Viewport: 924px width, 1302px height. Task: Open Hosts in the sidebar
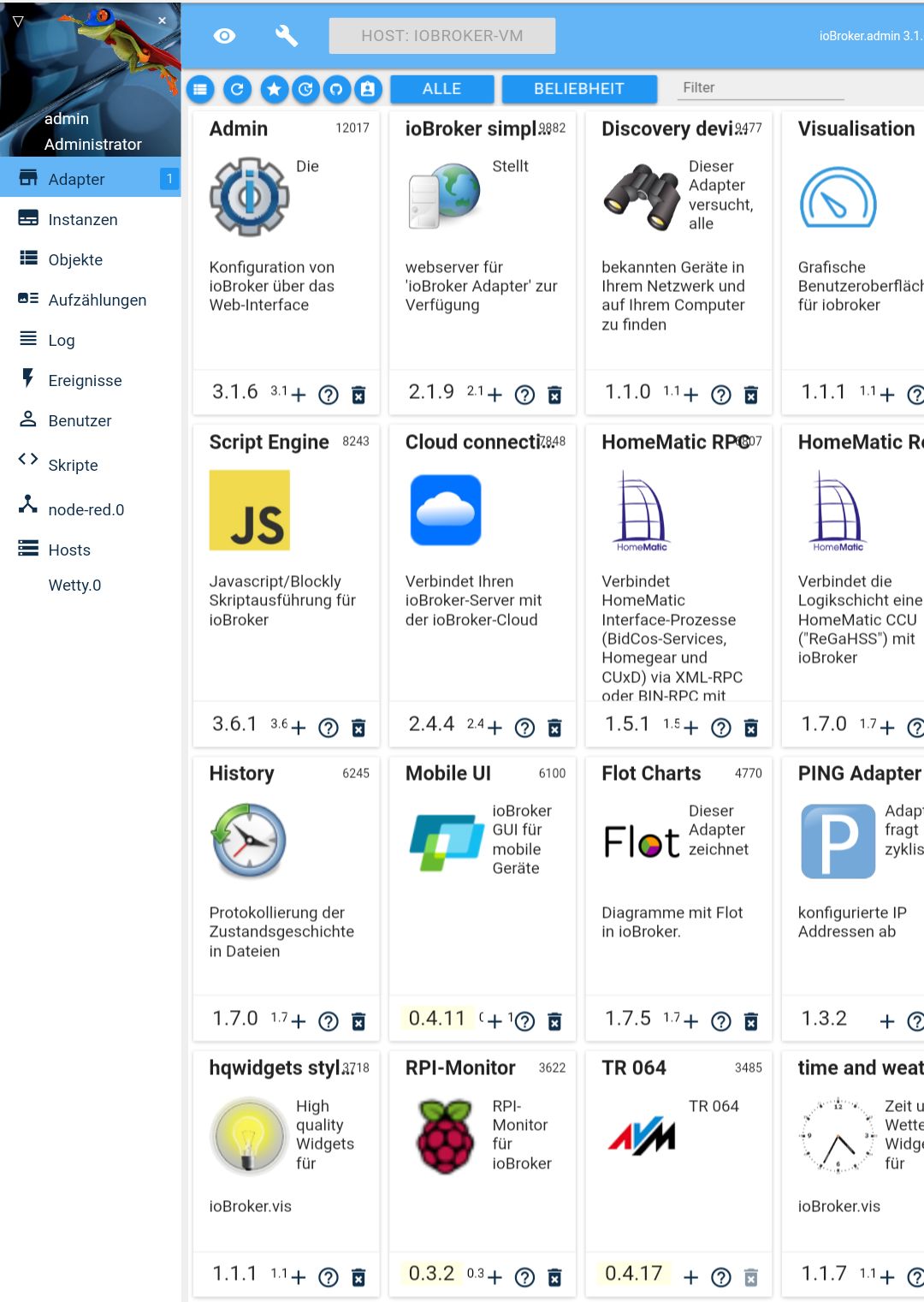pyautogui.click(x=91, y=550)
